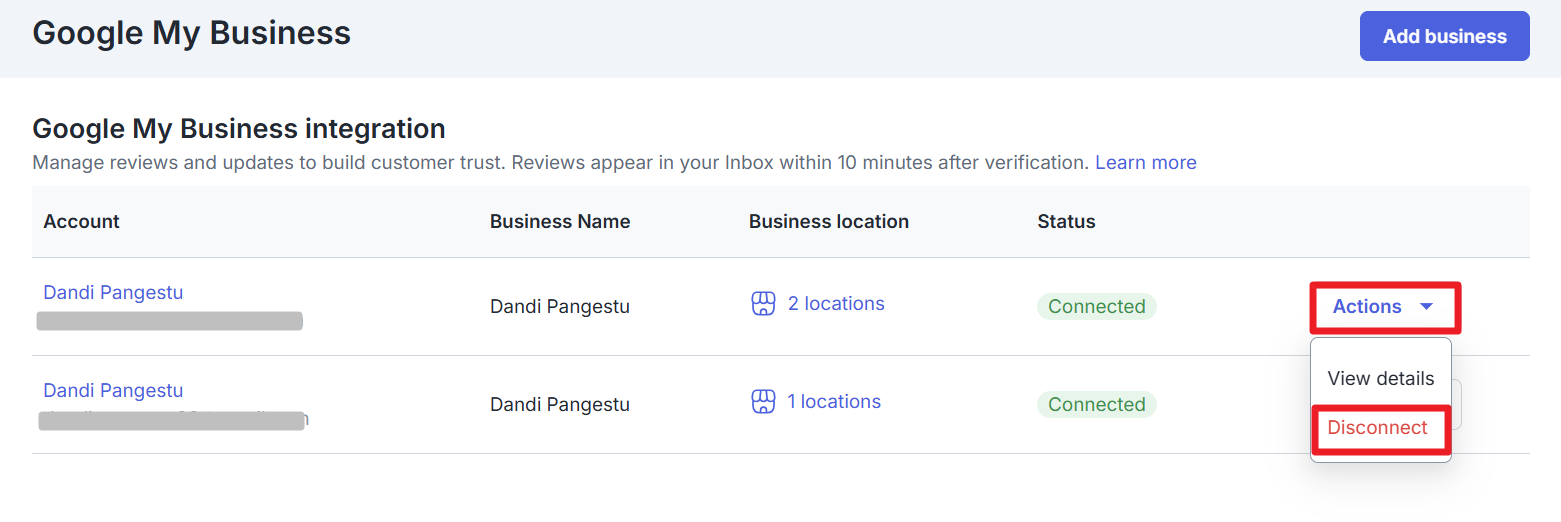Open the Learn more link
1561x522 pixels.
click(1145, 162)
